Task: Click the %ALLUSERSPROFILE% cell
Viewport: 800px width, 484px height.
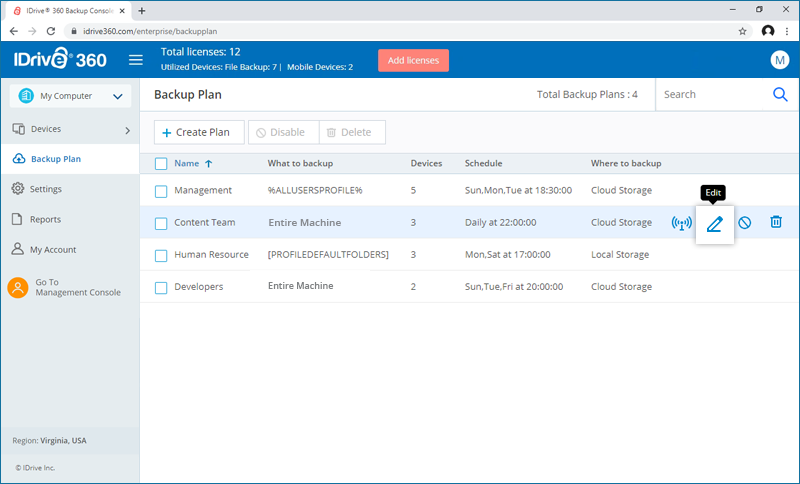Action: (x=315, y=190)
